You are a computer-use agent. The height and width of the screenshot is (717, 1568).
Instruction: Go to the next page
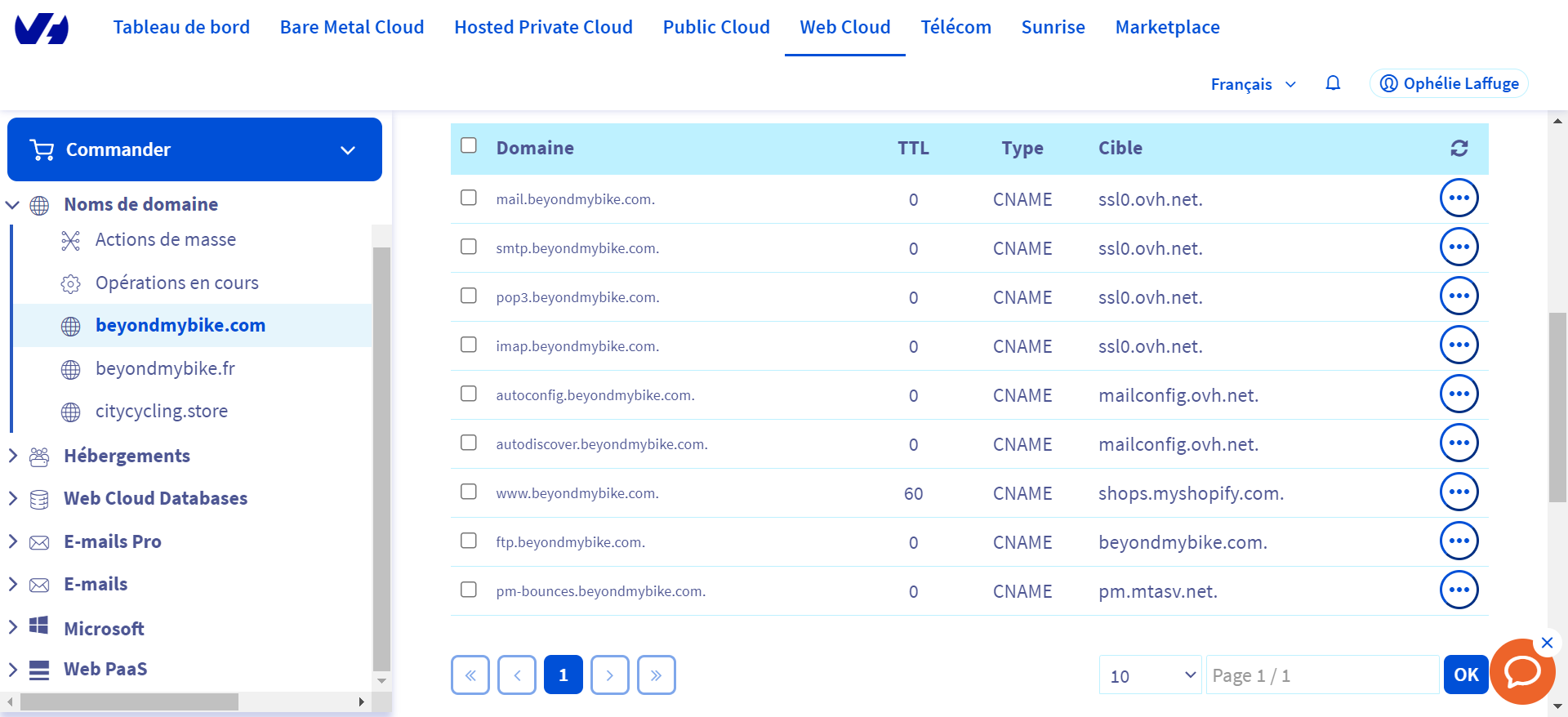[x=610, y=675]
